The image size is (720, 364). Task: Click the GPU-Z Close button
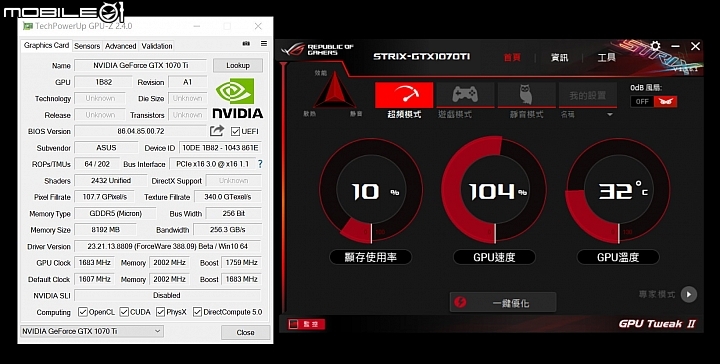pos(246,332)
